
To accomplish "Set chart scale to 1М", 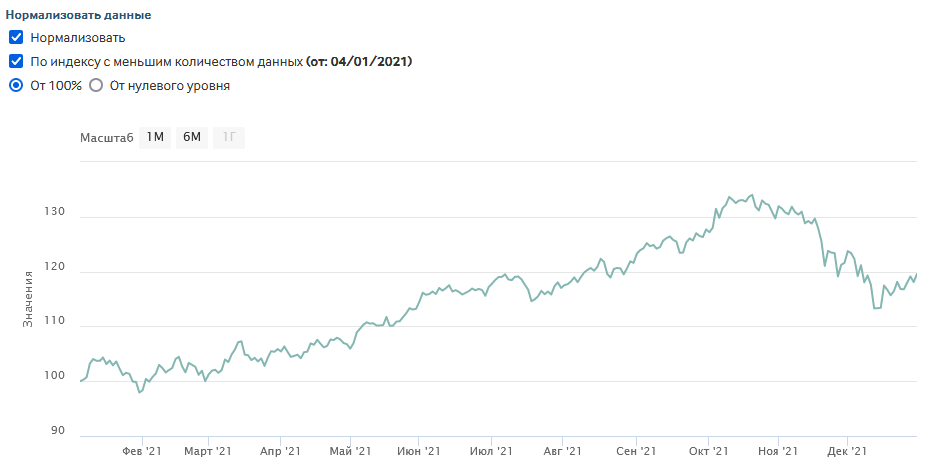I will (x=155, y=137).
